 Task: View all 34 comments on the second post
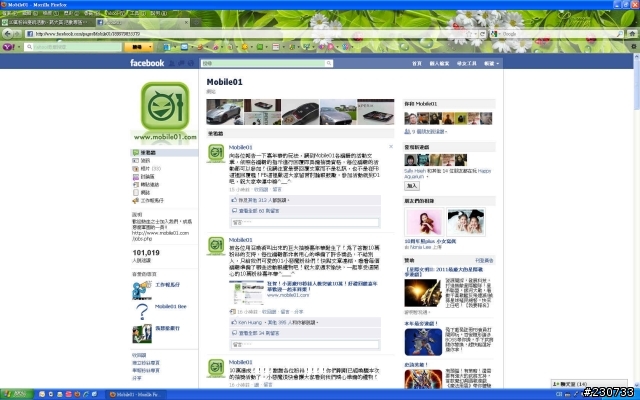pyautogui.click(x=259, y=333)
